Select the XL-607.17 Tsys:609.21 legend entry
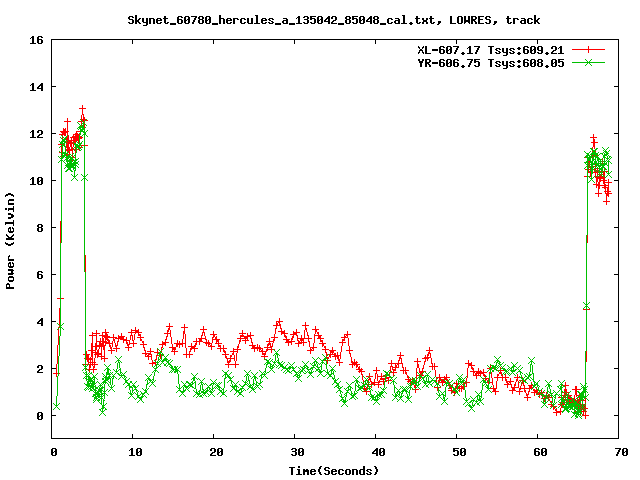Image resolution: width=640 pixels, height=480 pixels. click(x=491, y=50)
